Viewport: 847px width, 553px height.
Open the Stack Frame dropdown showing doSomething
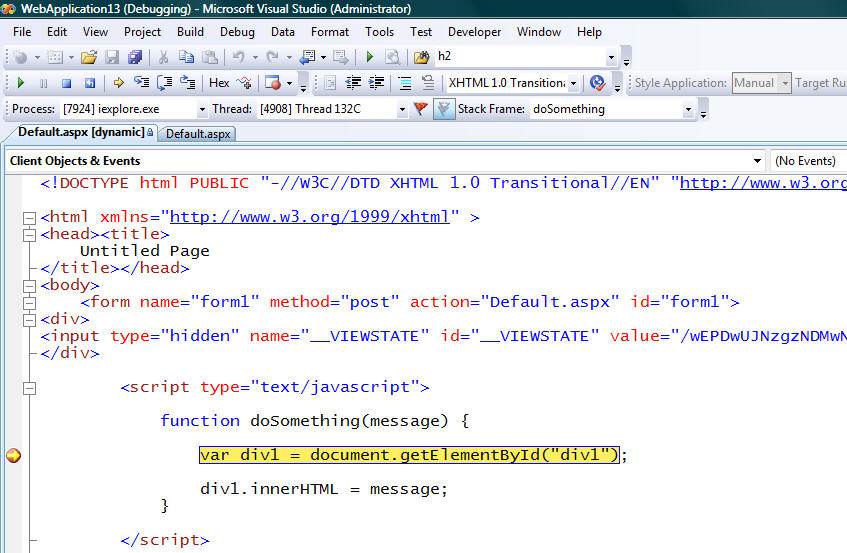click(x=688, y=109)
